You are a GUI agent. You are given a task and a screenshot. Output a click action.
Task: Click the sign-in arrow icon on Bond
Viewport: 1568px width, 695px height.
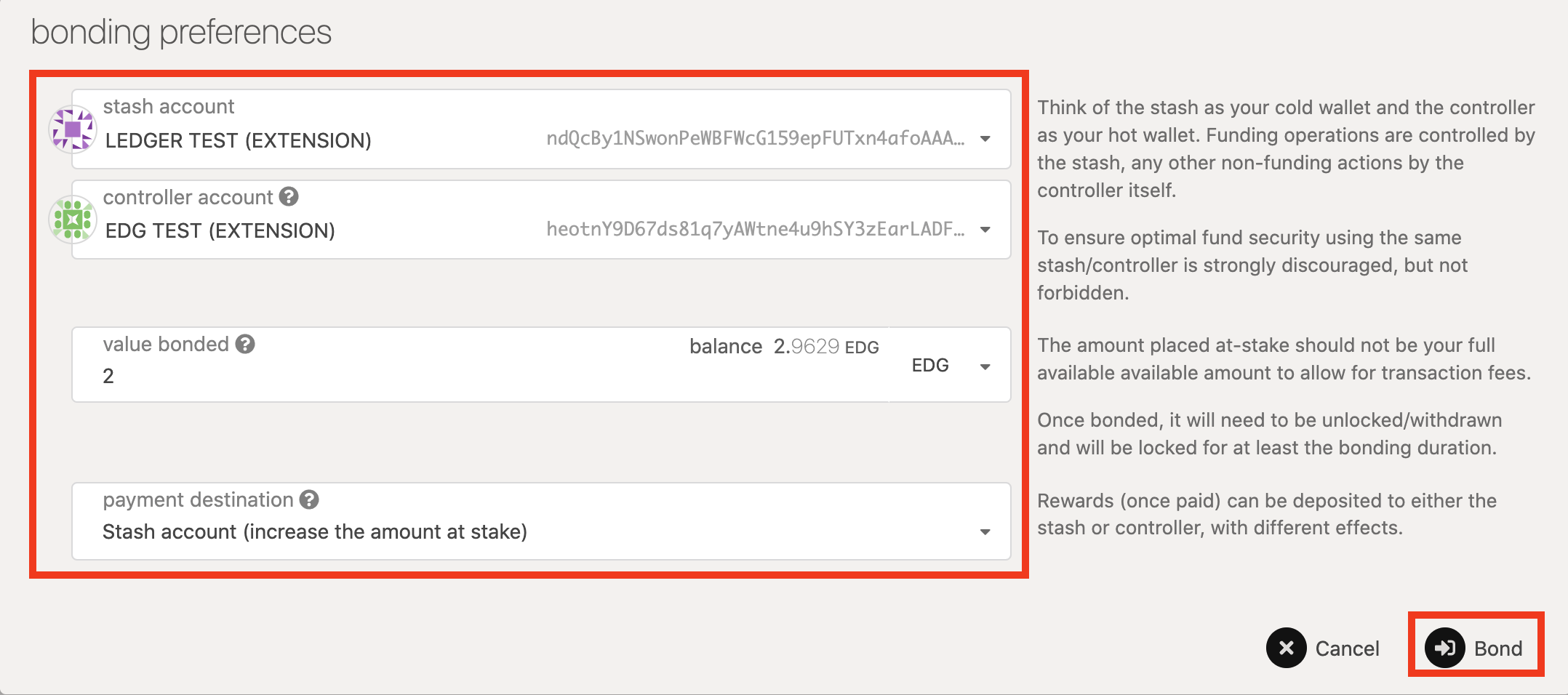(x=1444, y=648)
